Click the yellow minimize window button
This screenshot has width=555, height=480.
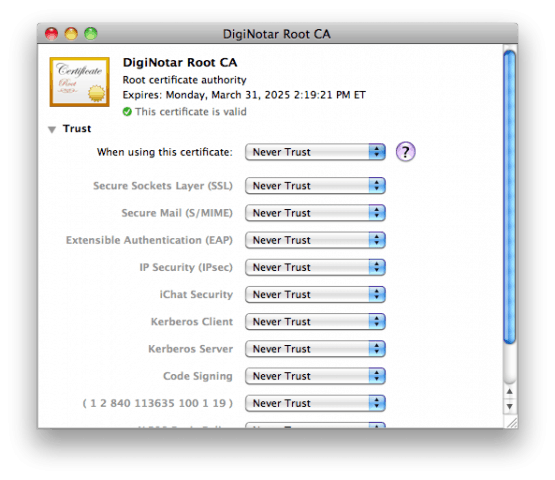coord(71,34)
